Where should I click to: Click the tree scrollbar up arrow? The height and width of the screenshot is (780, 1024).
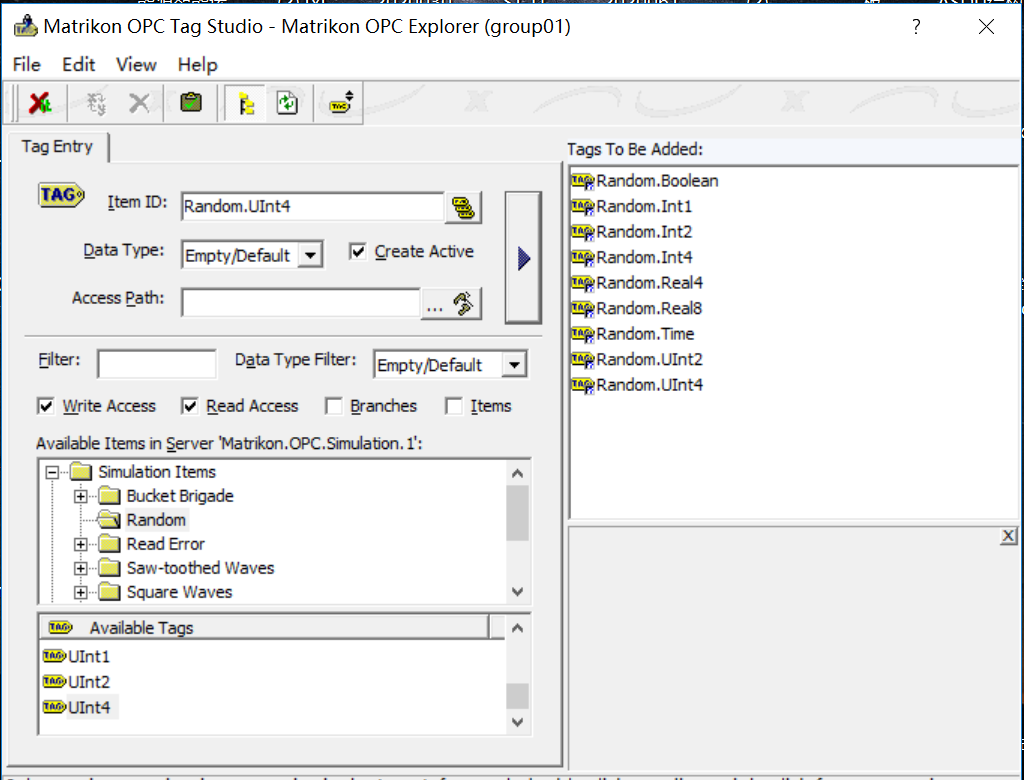[x=517, y=473]
